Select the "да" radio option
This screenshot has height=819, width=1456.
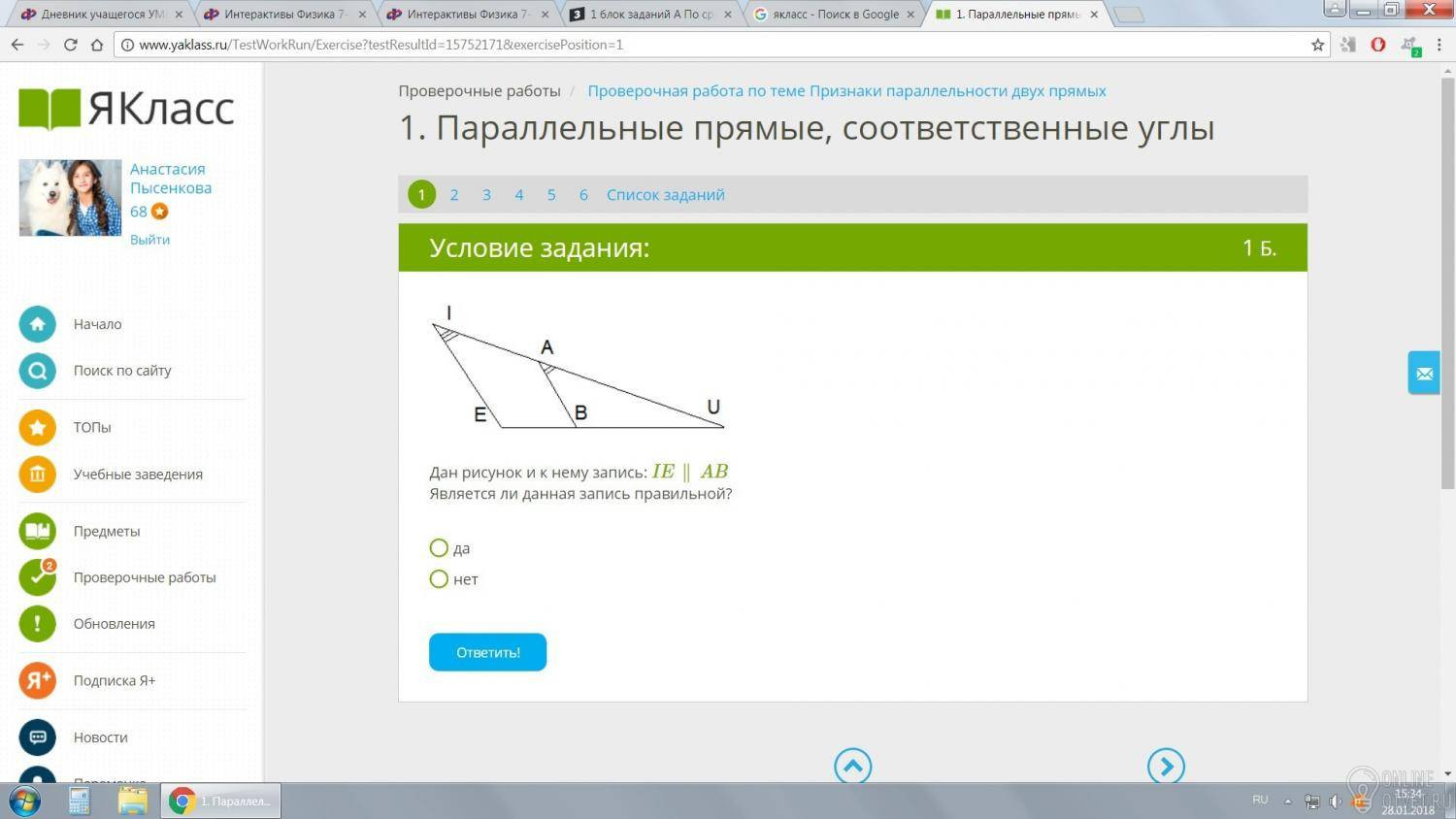439,548
